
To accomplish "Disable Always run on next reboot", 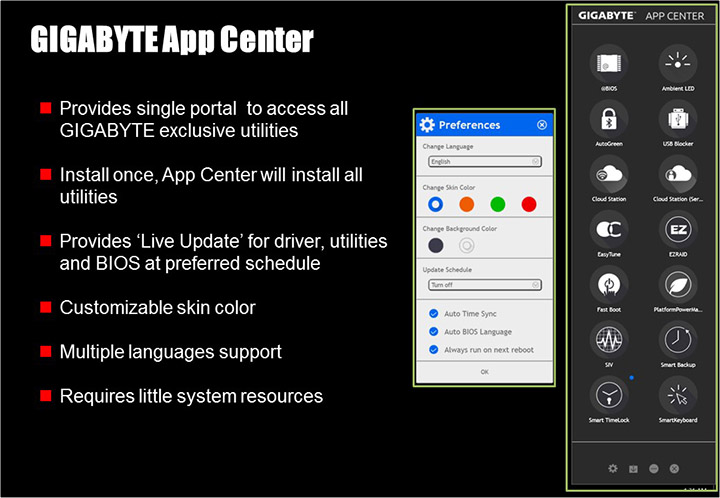I will pos(433,349).
